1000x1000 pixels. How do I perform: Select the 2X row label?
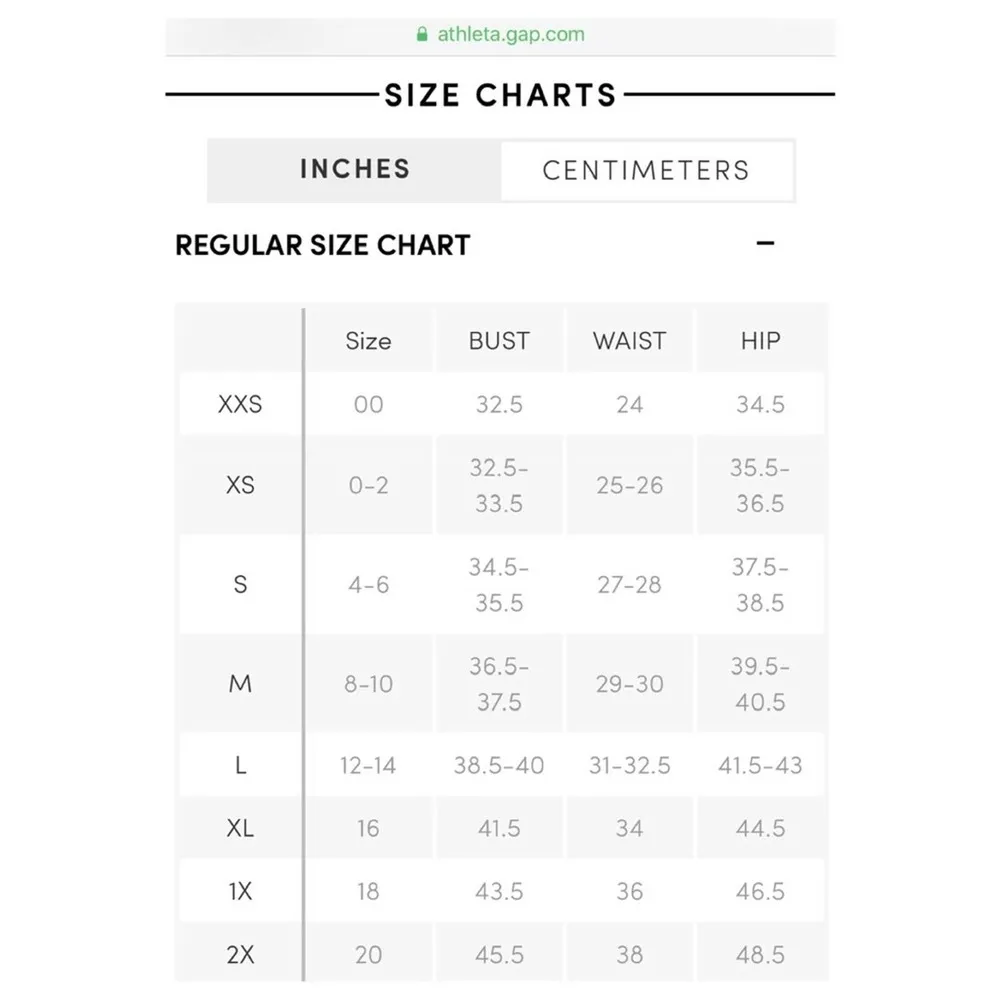point(240,955)
